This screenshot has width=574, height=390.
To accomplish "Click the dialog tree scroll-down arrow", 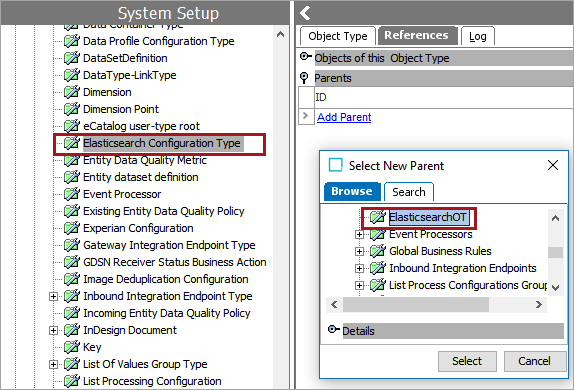I will [555, 287].
